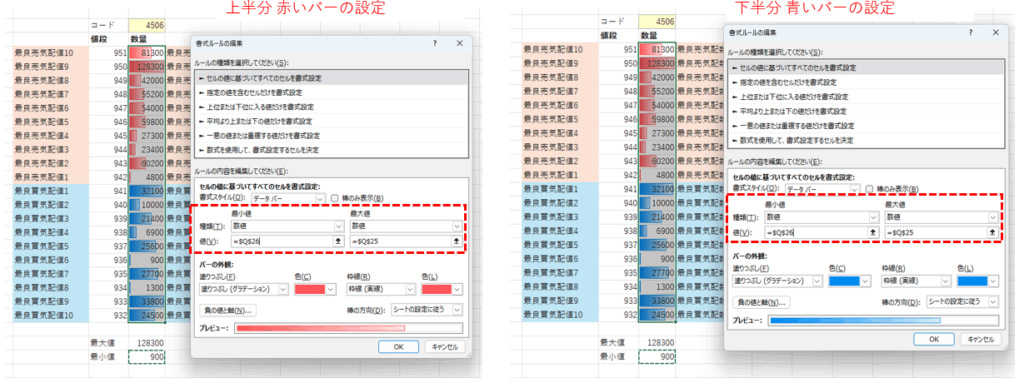Select 最大値 result cell 128300 behind blue-bar dialog
This screenshot has height=383, width=1024.
[657, 342]
